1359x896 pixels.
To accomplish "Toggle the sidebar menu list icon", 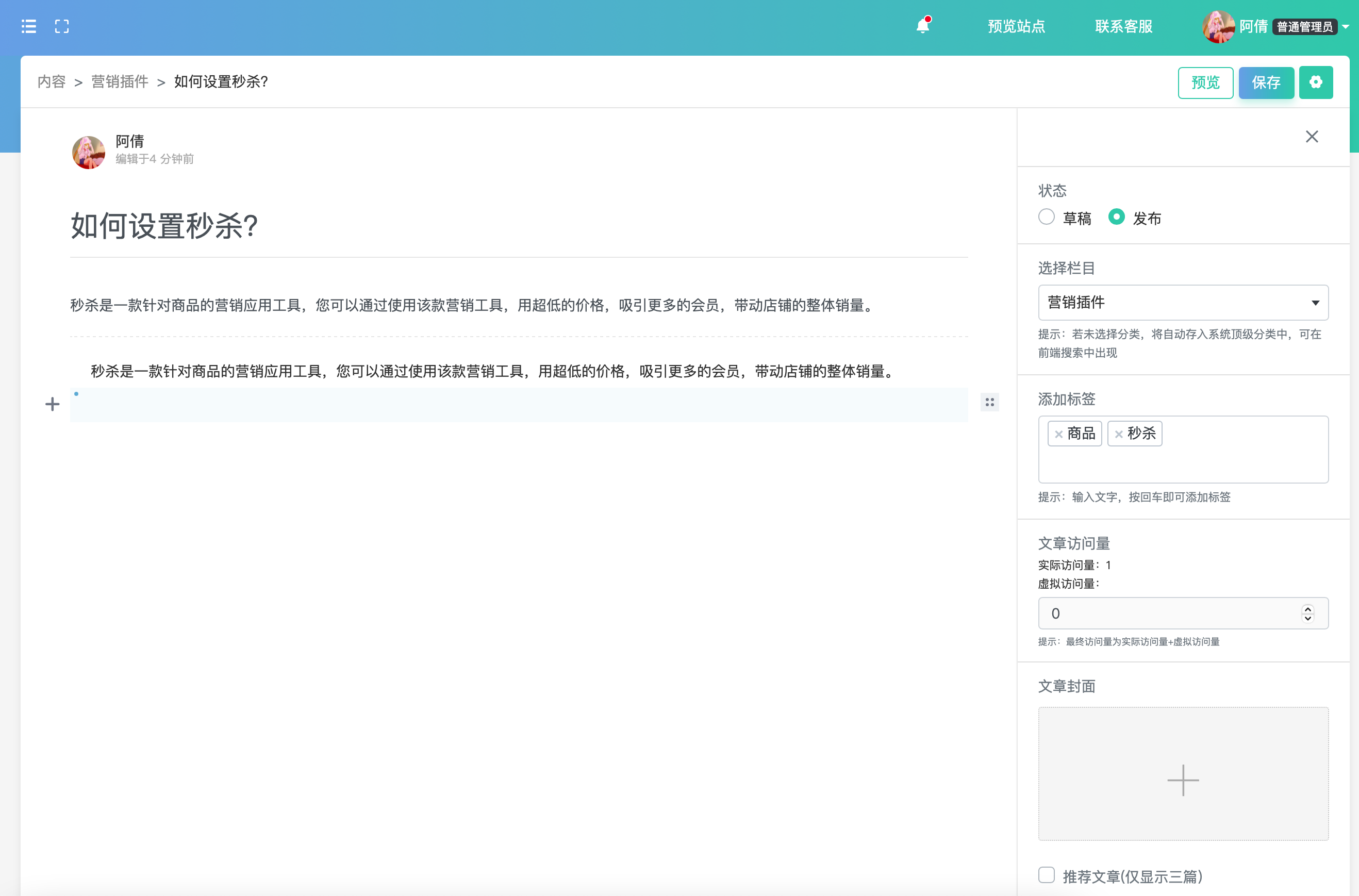I will tap(28, 26).
